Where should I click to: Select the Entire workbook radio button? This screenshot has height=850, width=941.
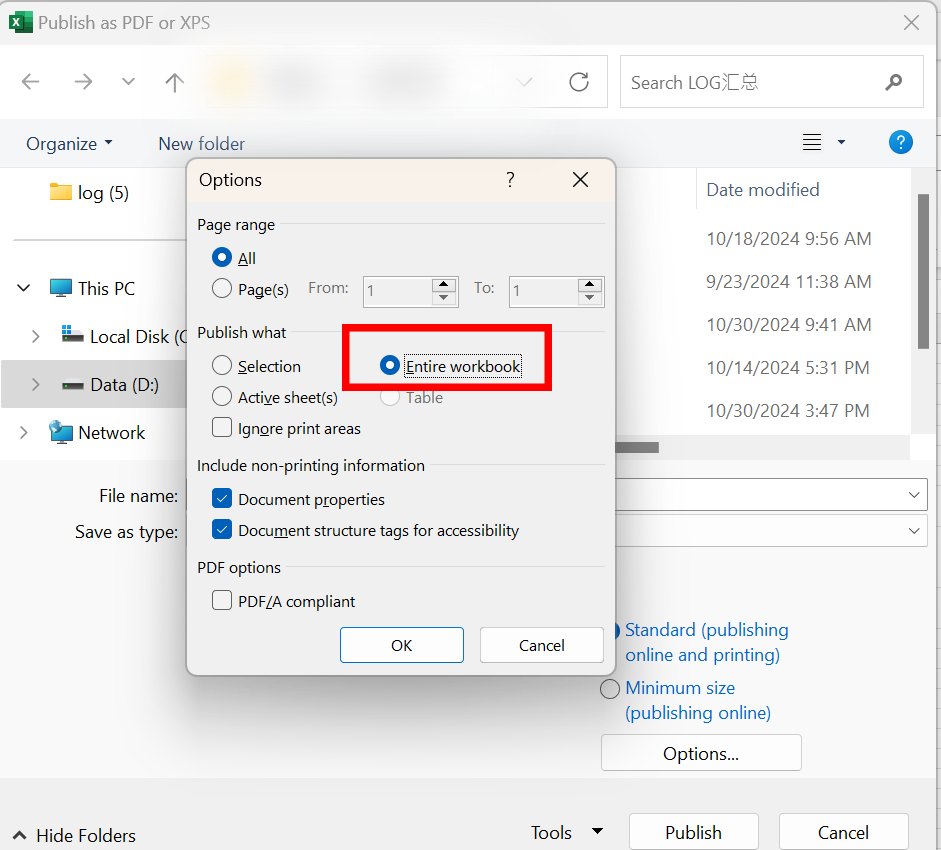coord(389,365)
